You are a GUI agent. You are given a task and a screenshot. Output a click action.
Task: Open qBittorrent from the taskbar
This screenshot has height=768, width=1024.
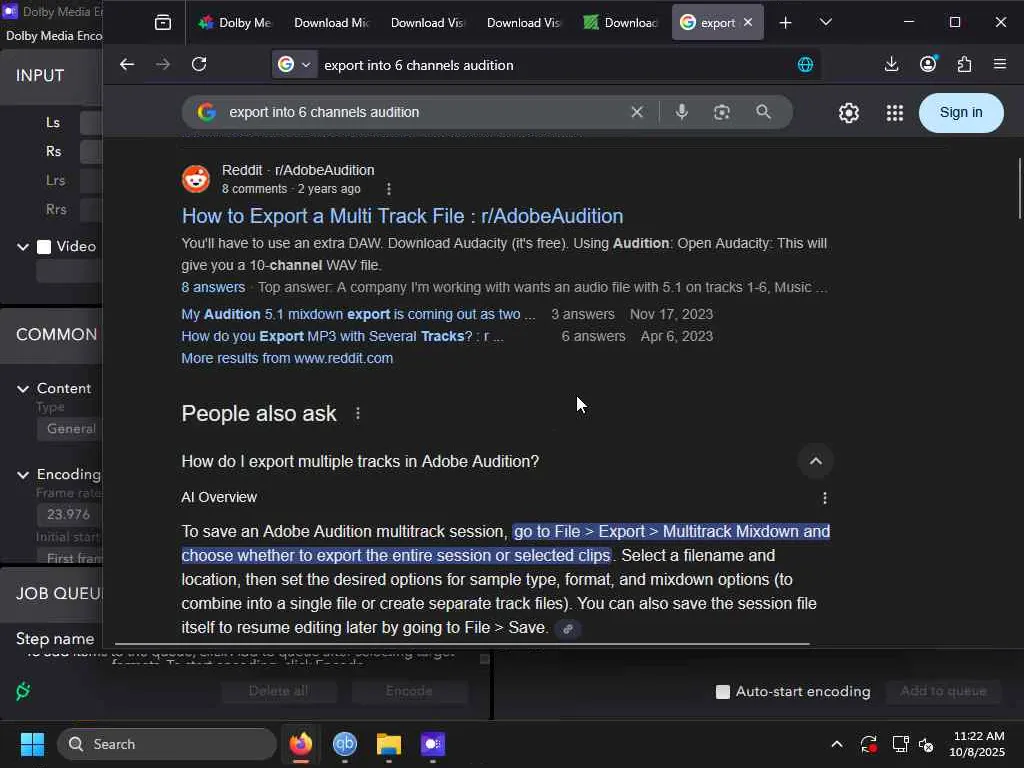click(x=345, y=744)
